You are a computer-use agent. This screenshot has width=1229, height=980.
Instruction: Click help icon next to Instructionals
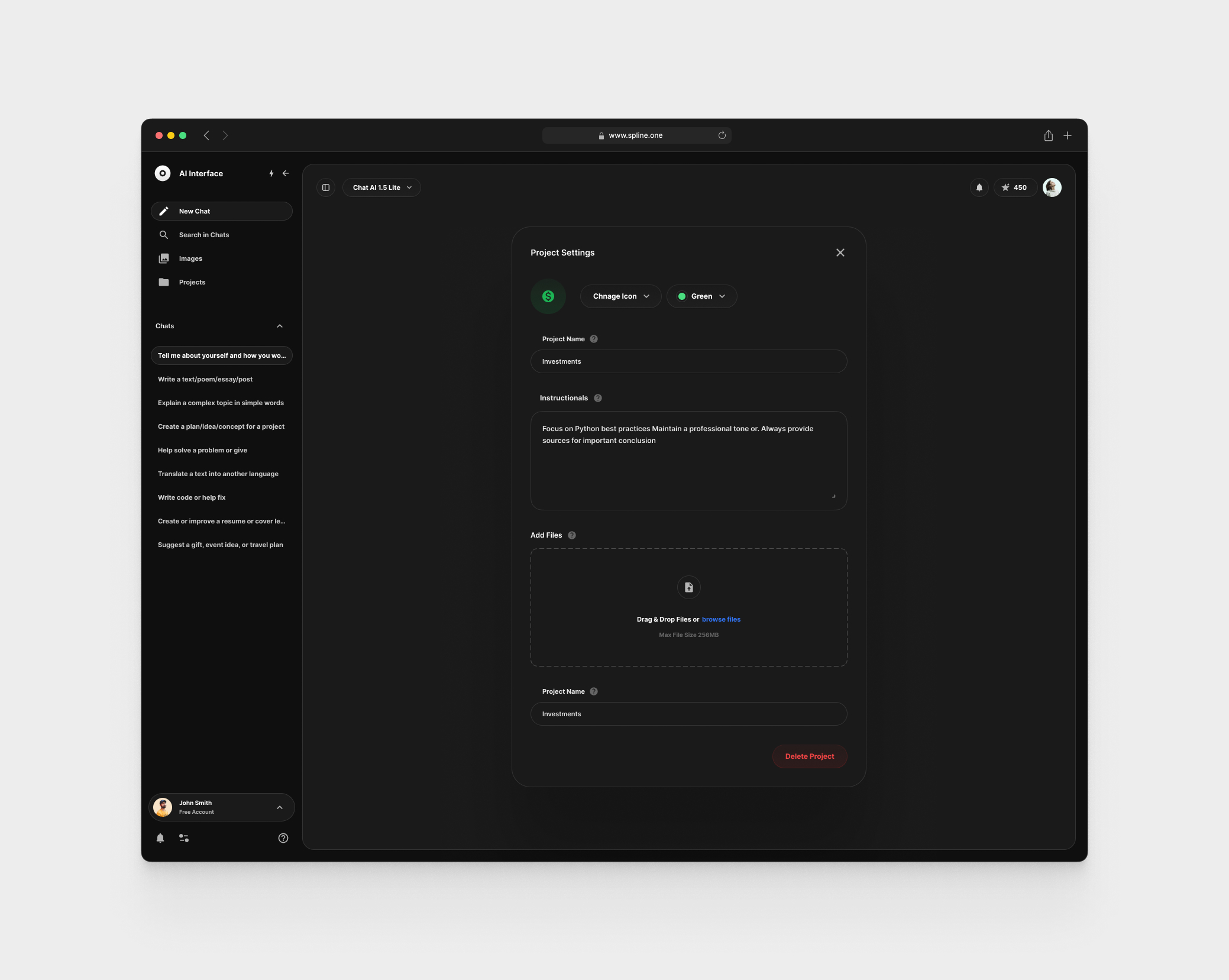point(598,398)
